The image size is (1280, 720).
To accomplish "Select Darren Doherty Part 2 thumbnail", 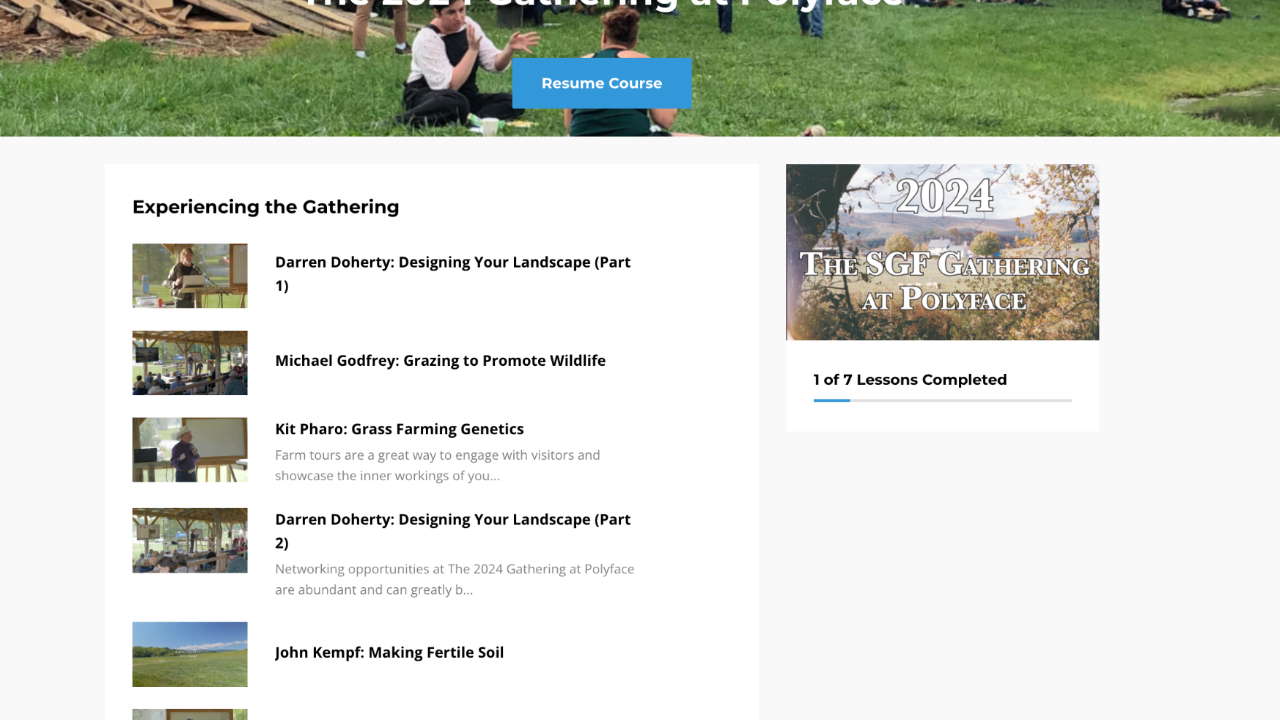I will 190,541.
